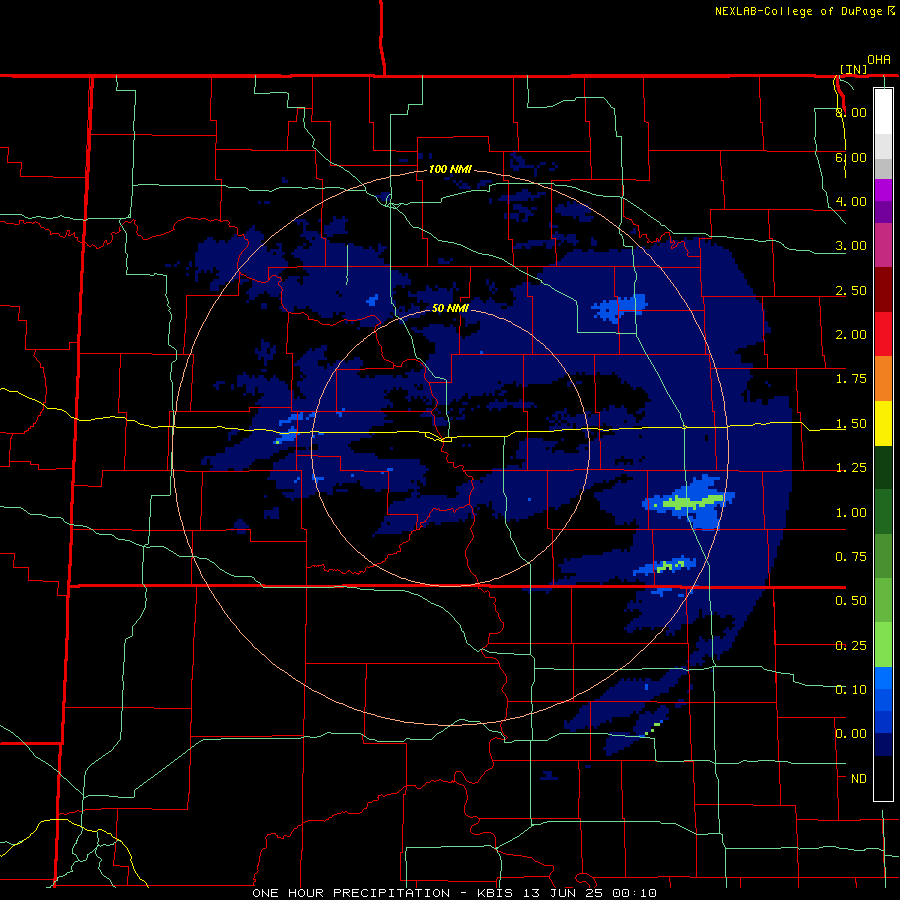
Task: Click the 2.50 legend value
Action: coord(851,290)
